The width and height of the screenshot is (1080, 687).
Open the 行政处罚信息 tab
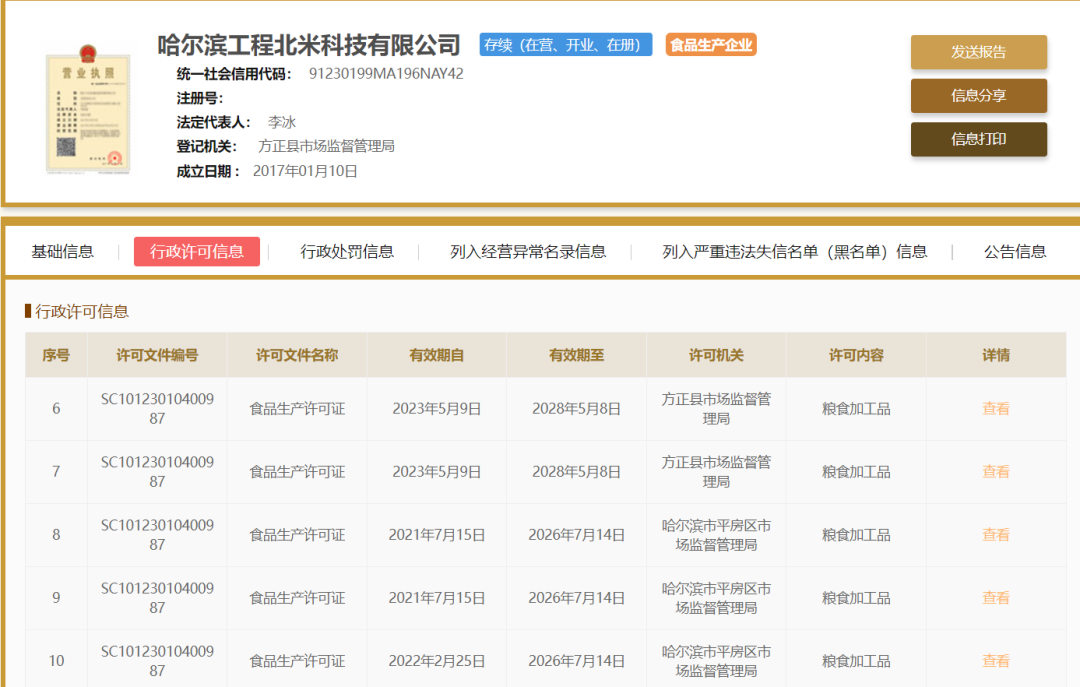click(346, 252)
